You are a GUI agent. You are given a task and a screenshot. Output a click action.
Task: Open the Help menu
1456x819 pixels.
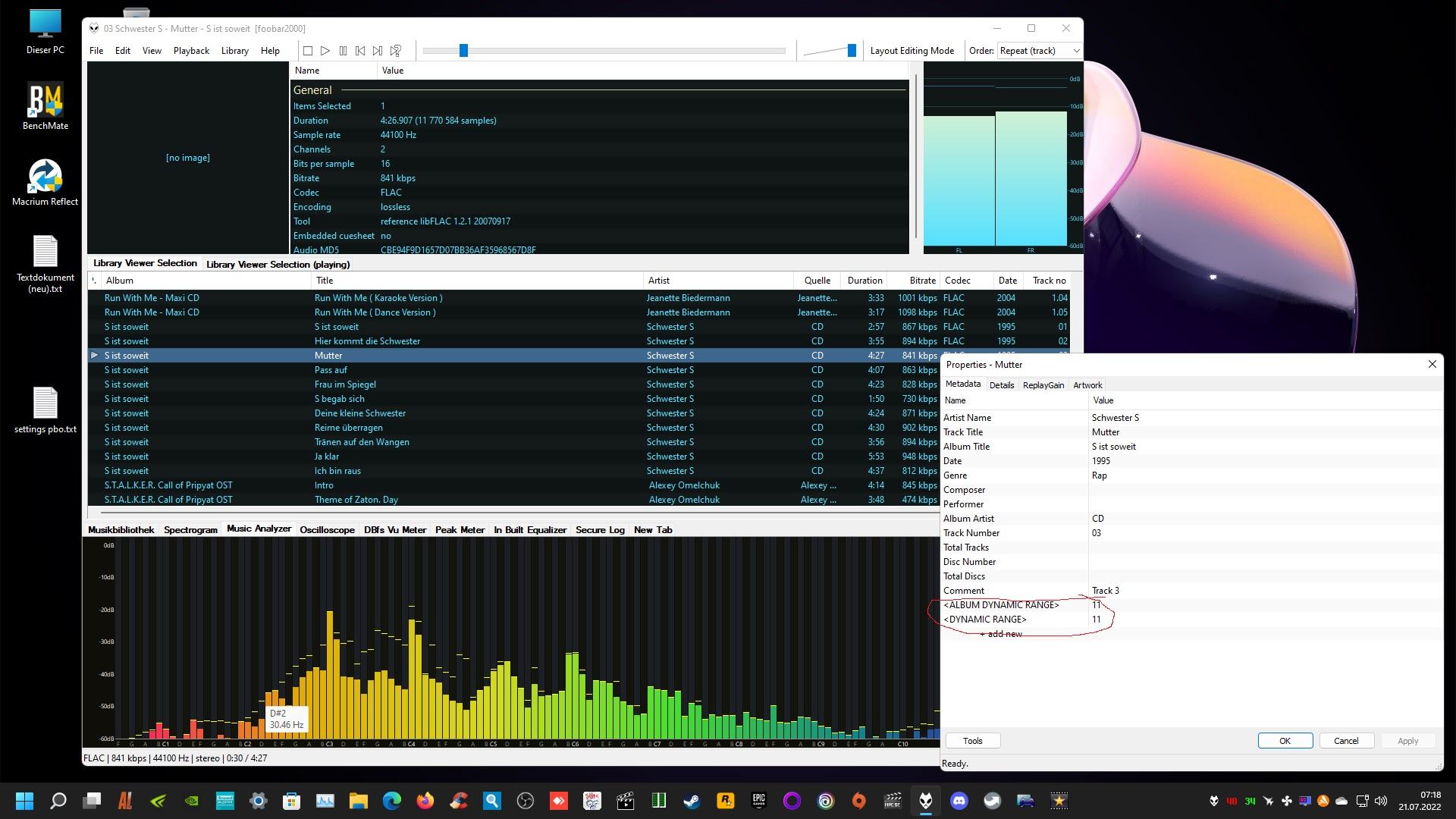[270, 51]
